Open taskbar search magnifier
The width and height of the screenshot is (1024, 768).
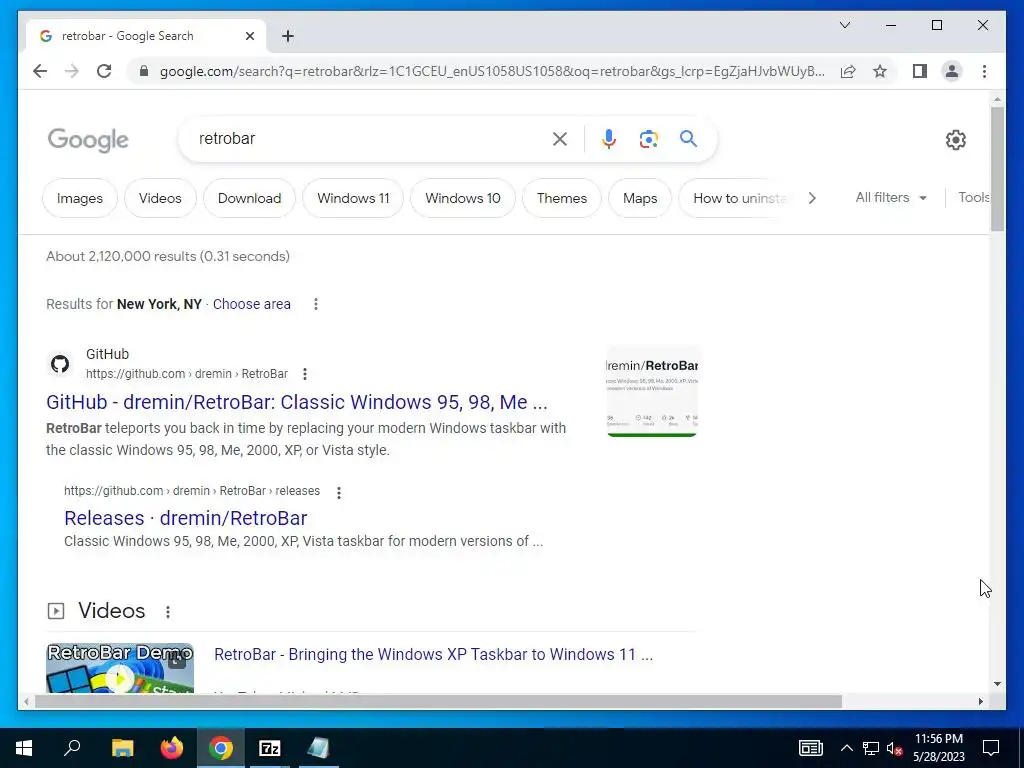pyautogui.click(x=72, y=748)
